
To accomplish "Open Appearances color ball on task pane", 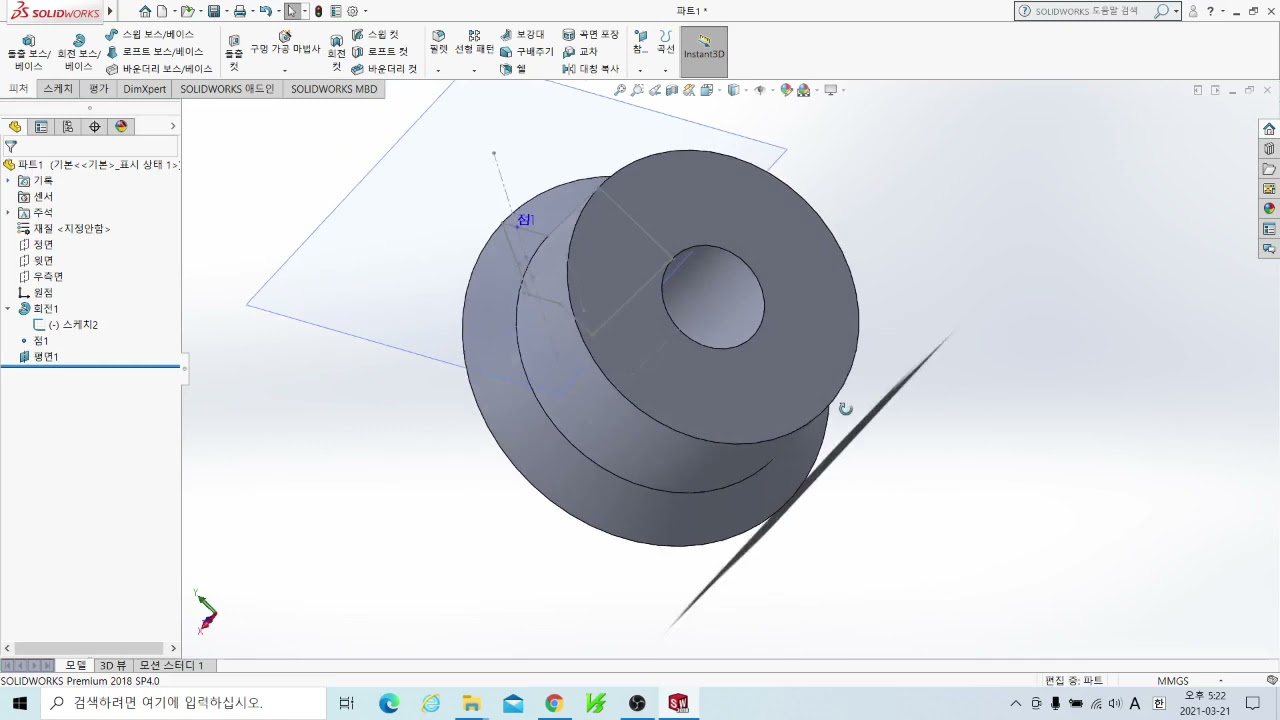I will pyautogui.click(x=1269, y=209).
